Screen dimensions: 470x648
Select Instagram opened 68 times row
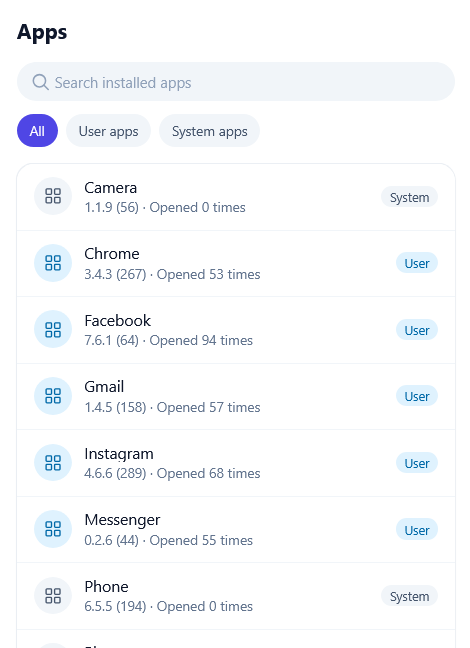[236, 463]
